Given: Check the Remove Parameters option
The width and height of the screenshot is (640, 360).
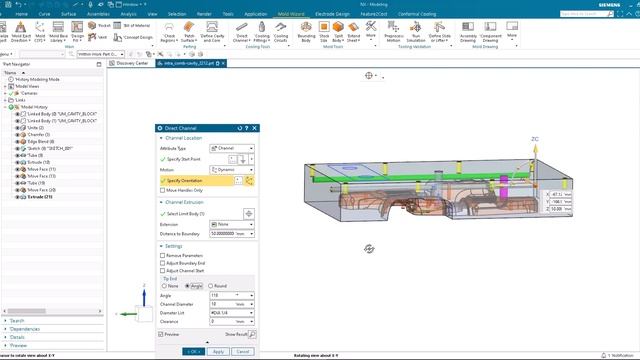Looking at the screenshot, I should (162, 256).
